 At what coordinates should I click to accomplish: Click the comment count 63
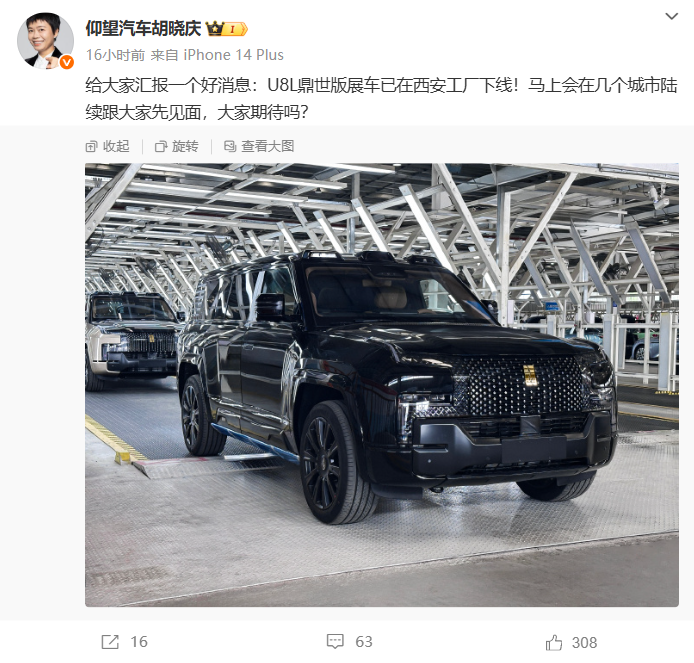[364, 642]
